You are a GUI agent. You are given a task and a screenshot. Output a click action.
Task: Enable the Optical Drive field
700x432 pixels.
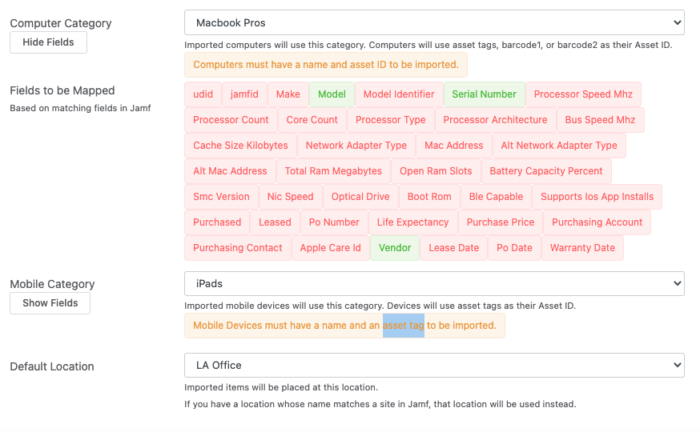[x=360, y=197]
